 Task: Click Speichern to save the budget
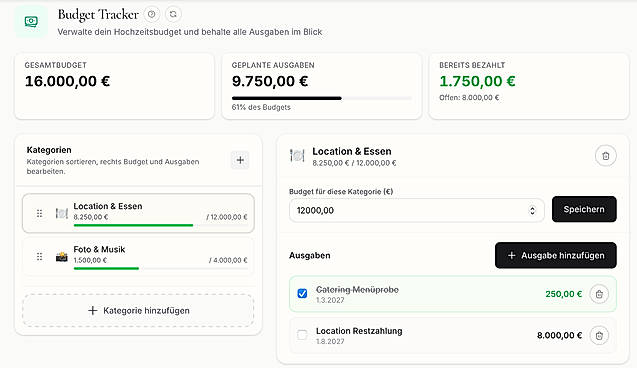(584, 209)
